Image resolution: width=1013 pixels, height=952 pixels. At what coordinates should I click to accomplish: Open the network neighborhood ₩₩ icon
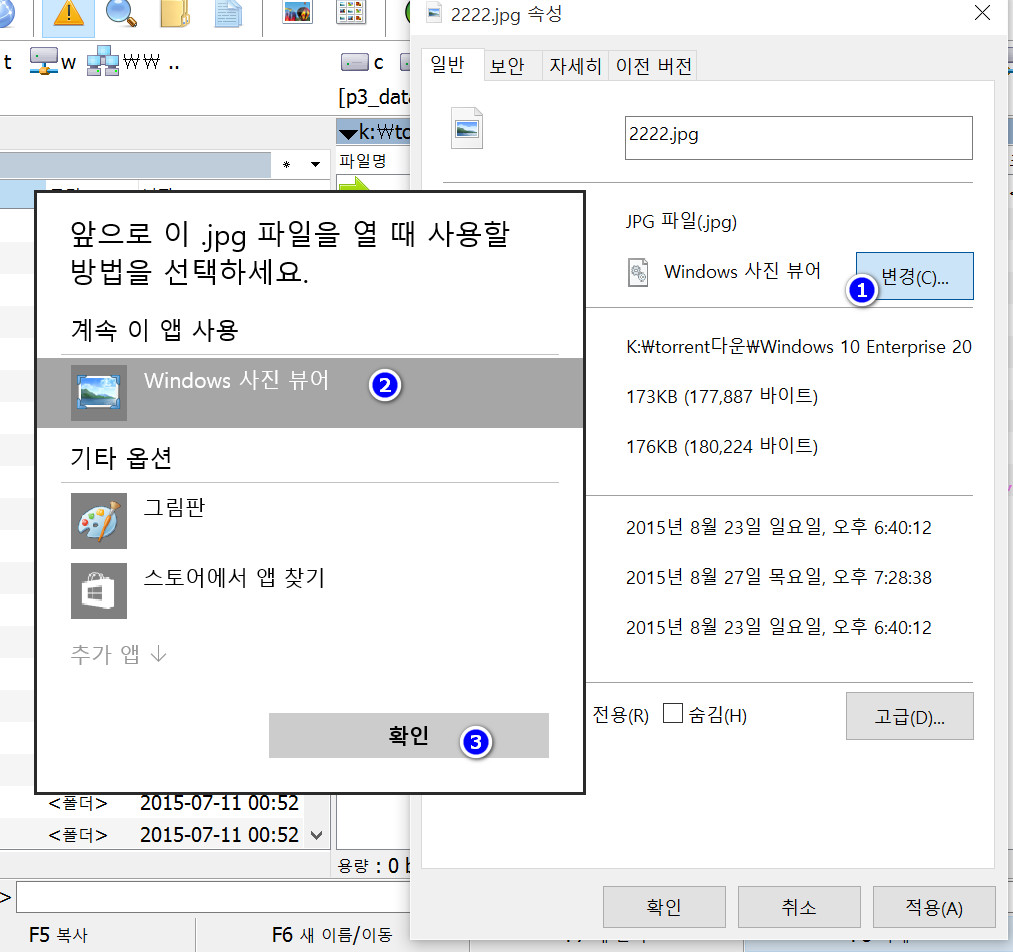coord(123,61)
